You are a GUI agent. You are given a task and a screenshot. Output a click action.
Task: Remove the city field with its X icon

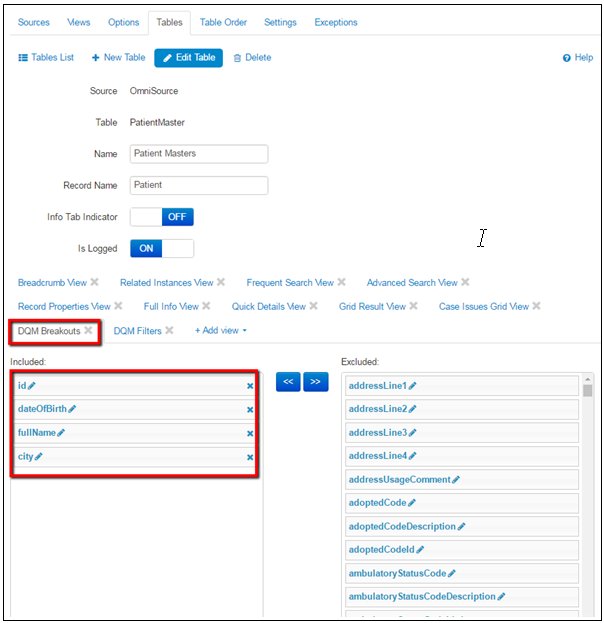click(x=250, y=457)
